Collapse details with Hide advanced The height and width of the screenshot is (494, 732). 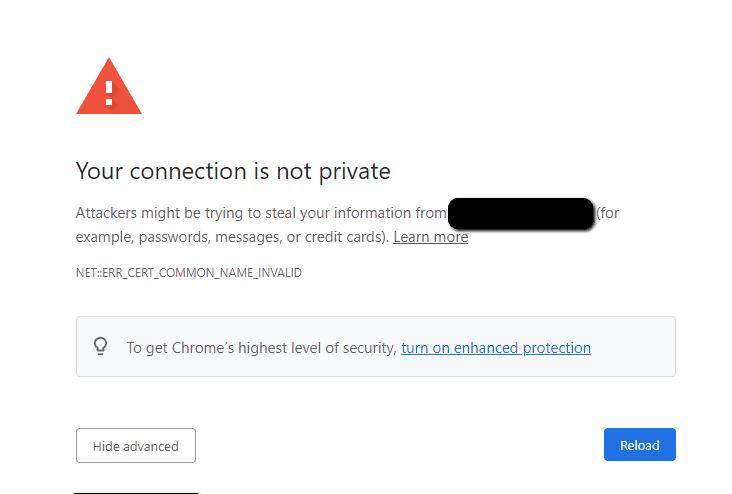pyautogui.click(x=135, y=446)
